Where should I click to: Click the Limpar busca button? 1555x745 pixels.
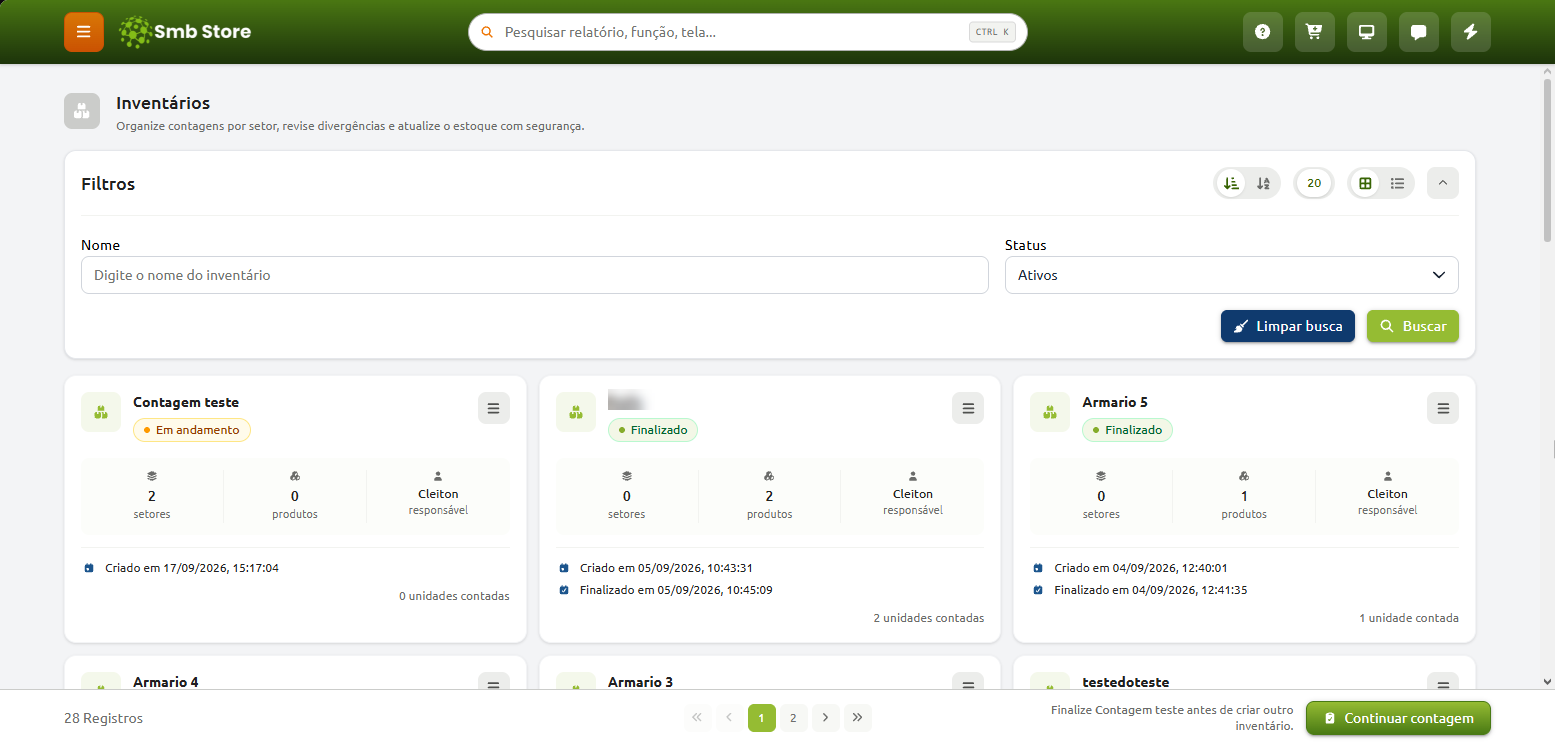click(1288, 326)
